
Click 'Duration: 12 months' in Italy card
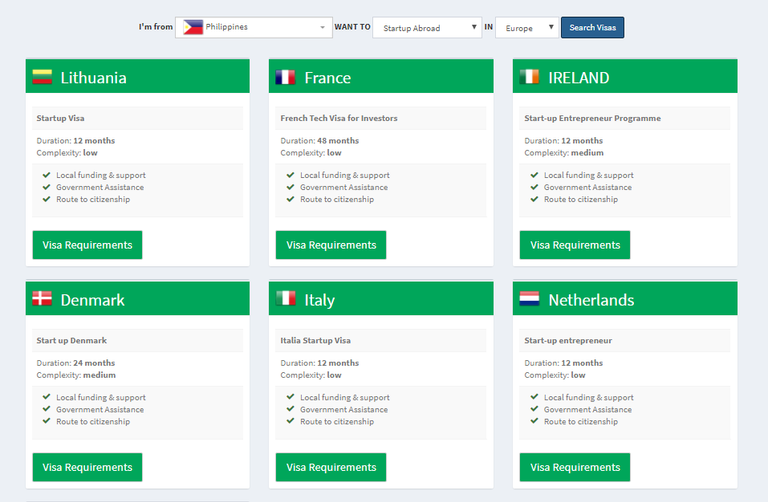[319, 363]
